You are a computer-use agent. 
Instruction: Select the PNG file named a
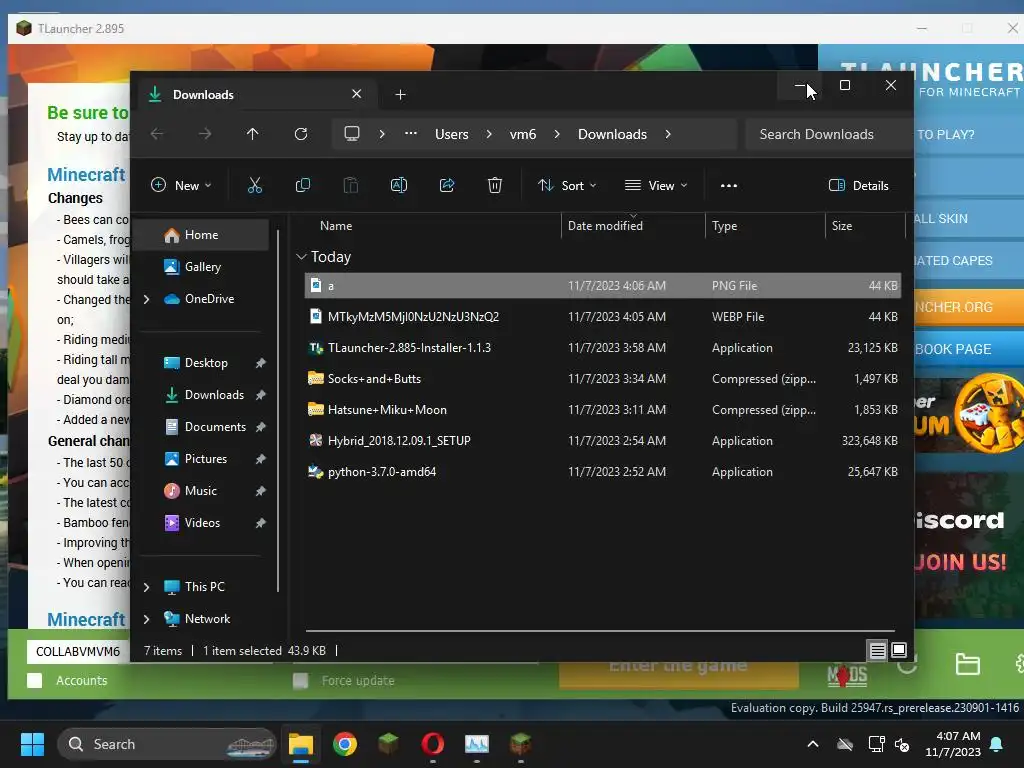click(603, 286)
